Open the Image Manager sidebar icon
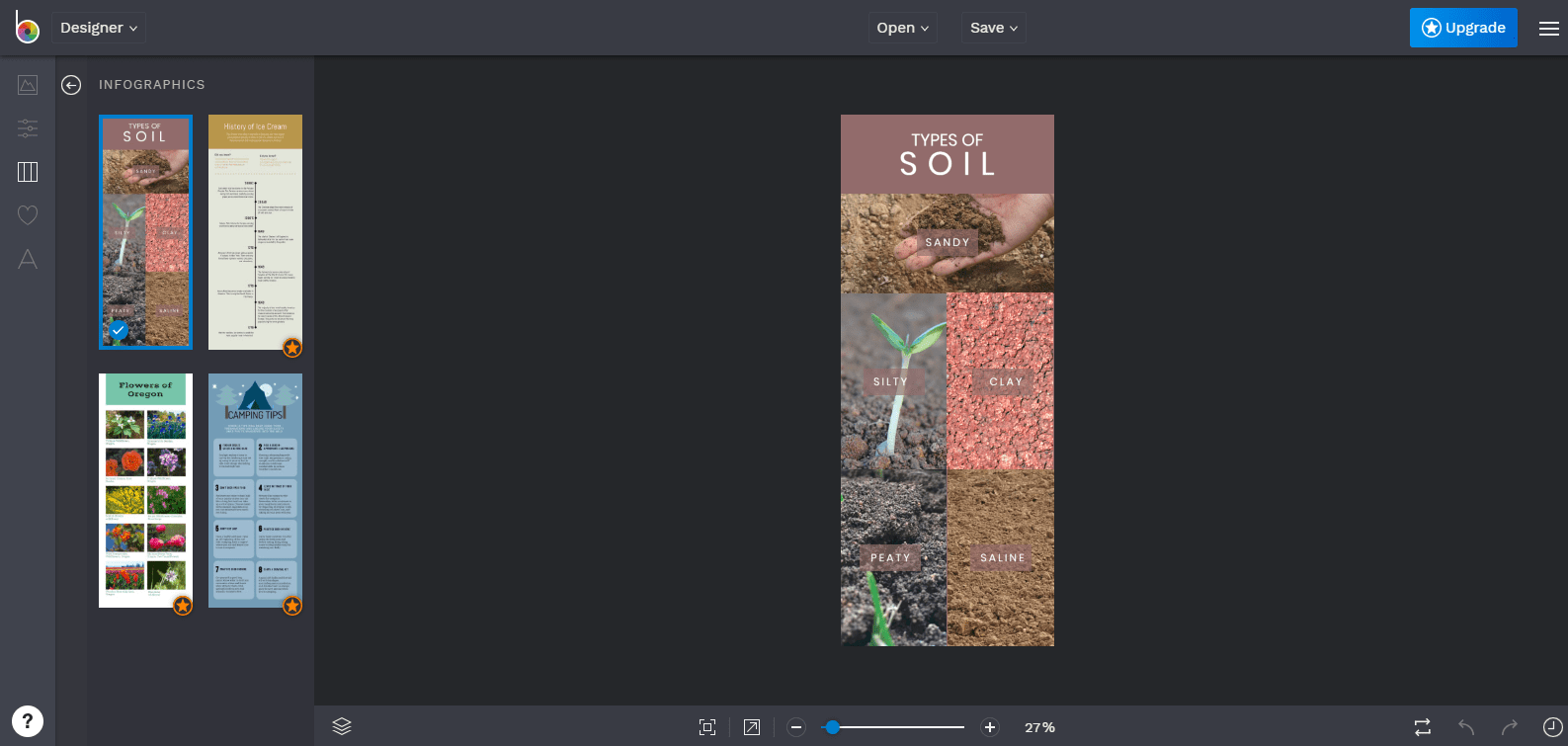The height and width of the screenshot is (746, 1568). click(28, 85)
